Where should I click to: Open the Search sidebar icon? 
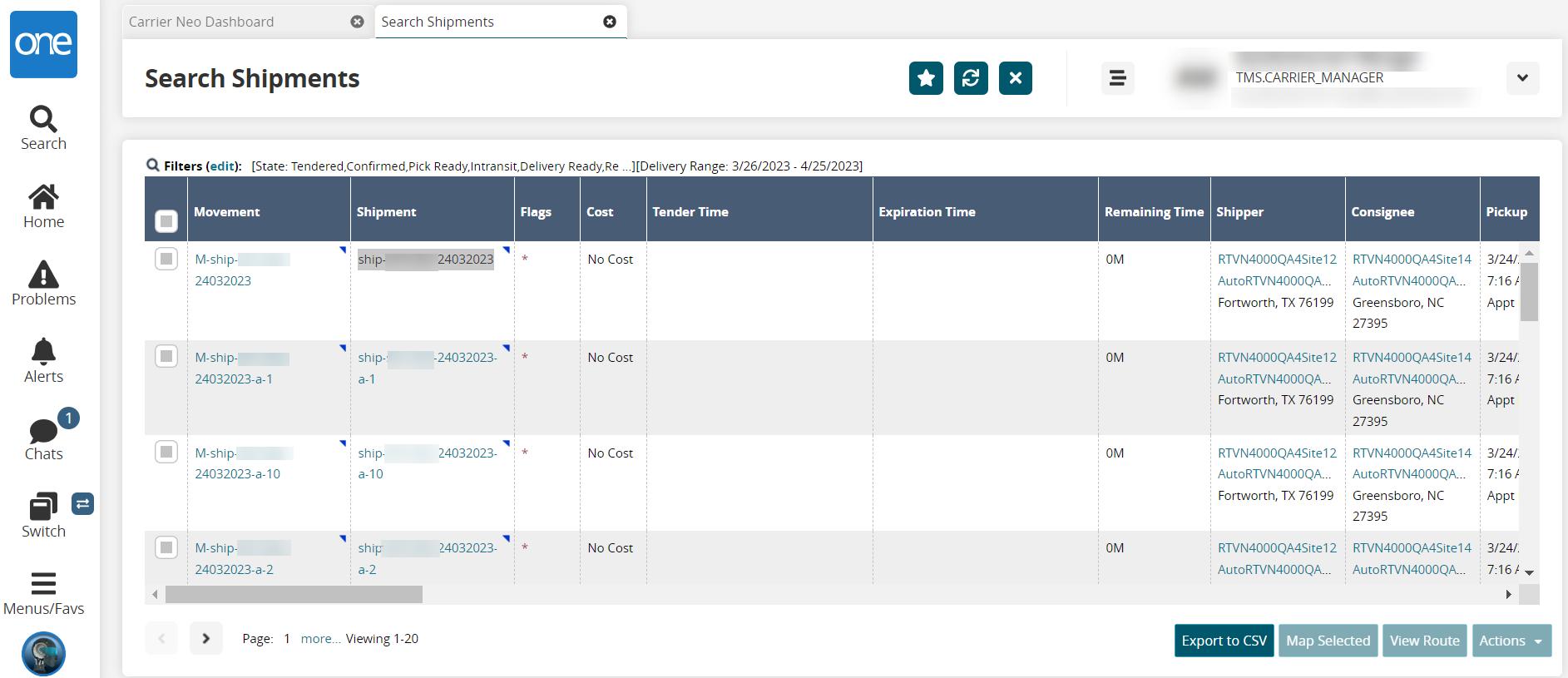[x=43, y=119]
